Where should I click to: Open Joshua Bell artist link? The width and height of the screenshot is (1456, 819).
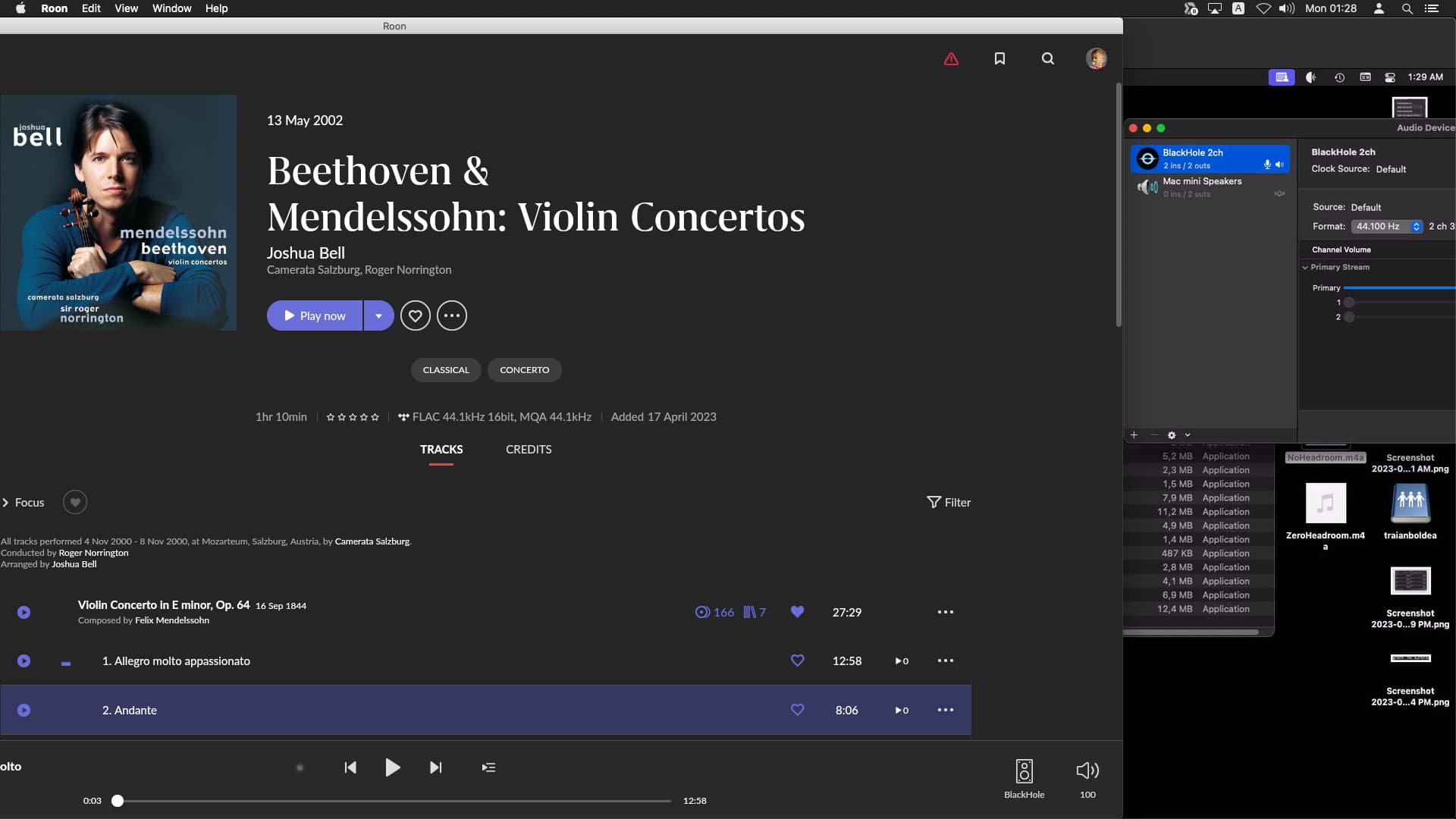click(306, 253)
